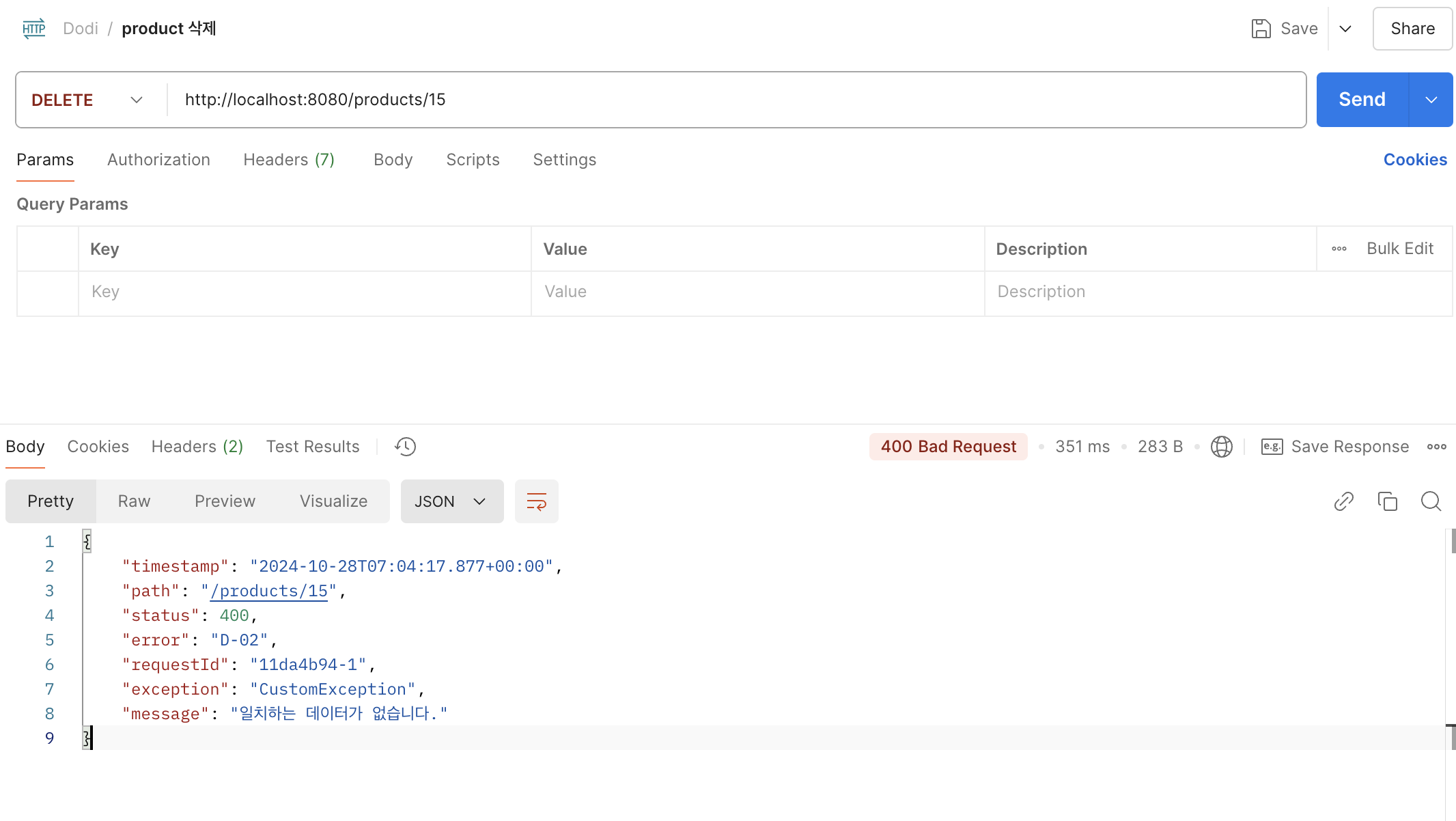Click the floppy disk Save icon
Viewport: 1456px width, 821px height.
coord(1261,29)
